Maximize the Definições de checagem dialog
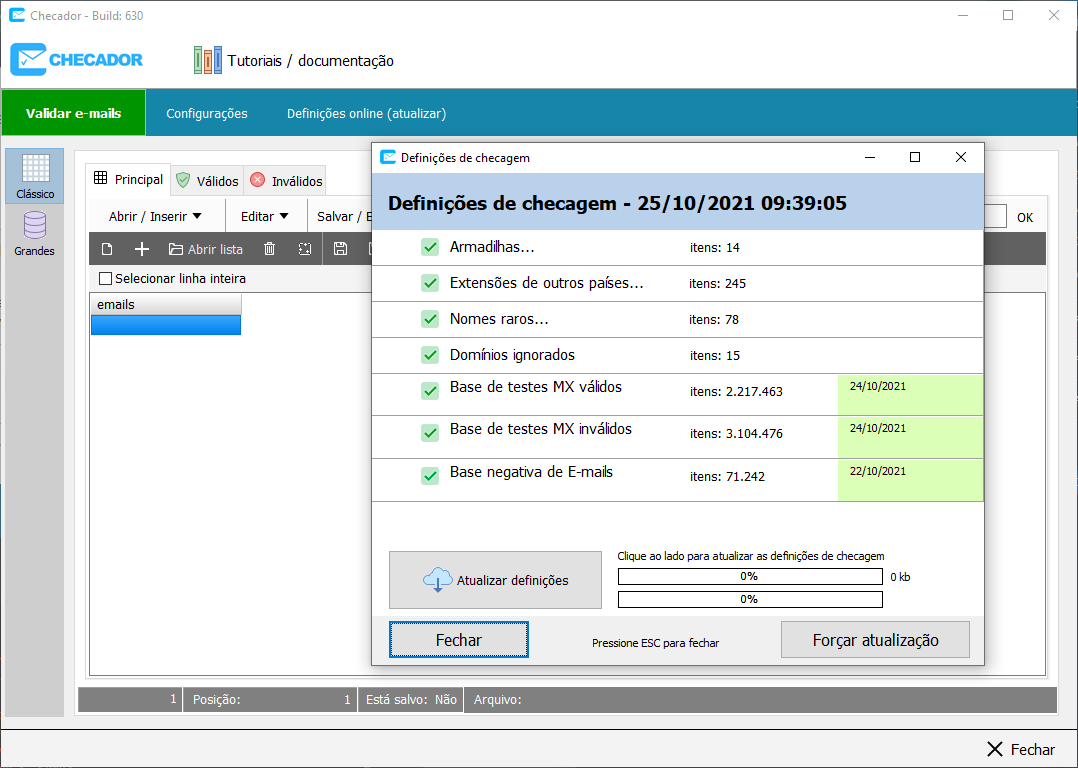This screenshot has width=1078, height=768. (914, 157)
